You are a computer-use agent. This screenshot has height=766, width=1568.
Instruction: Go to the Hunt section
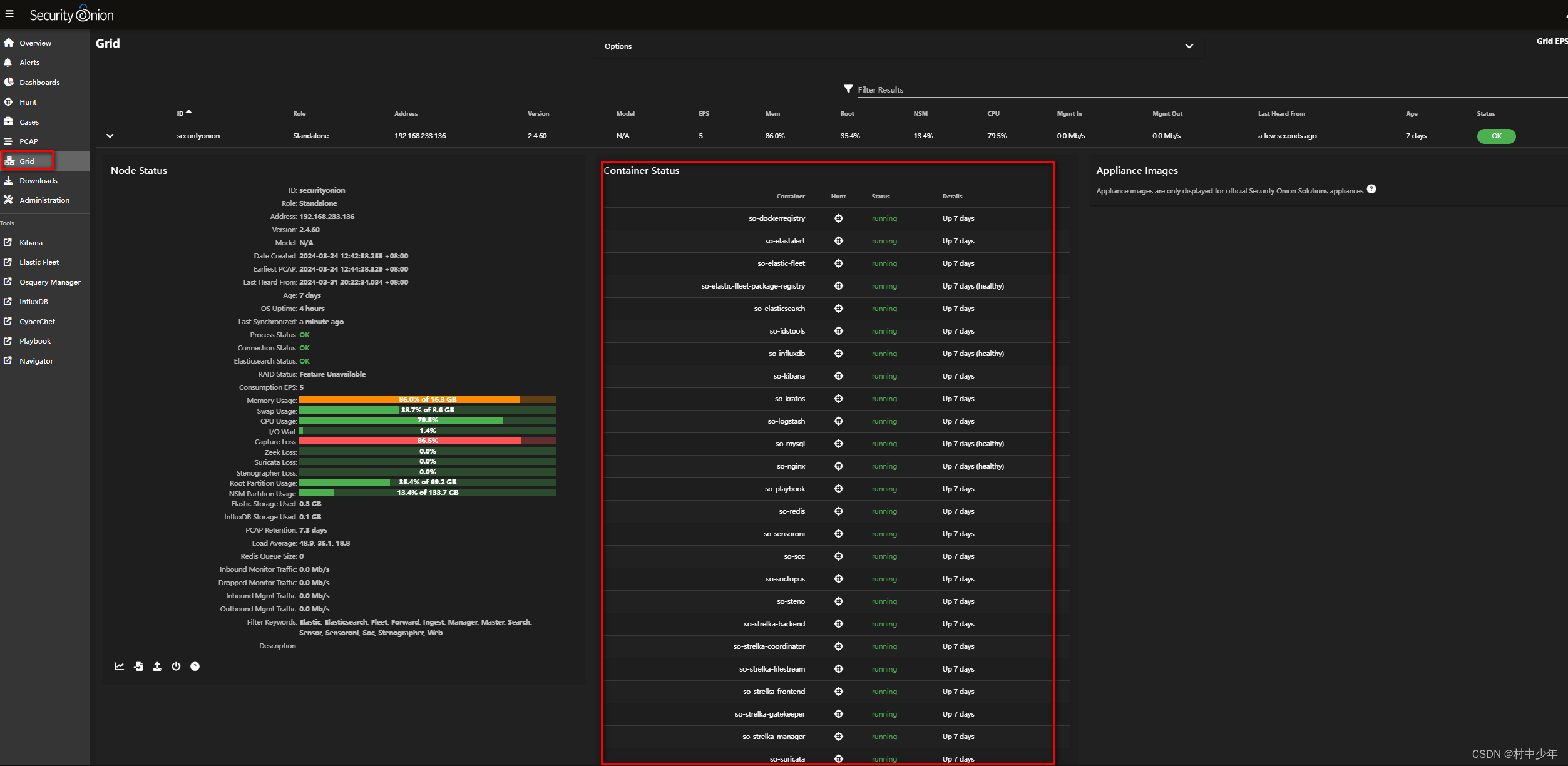(x=28, y=102)
